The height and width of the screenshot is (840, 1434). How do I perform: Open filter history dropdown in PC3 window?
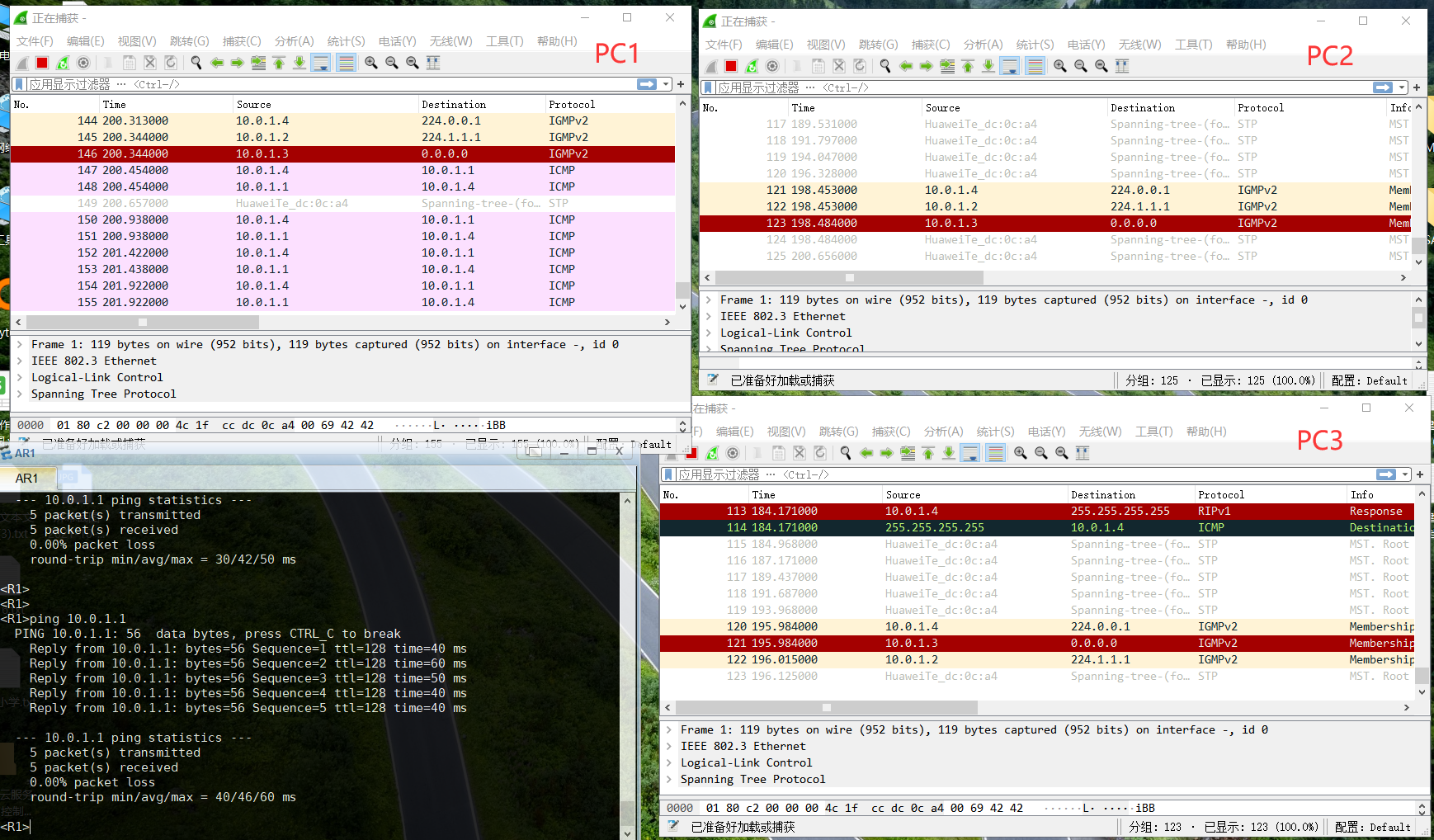[x=1404, y=474]
